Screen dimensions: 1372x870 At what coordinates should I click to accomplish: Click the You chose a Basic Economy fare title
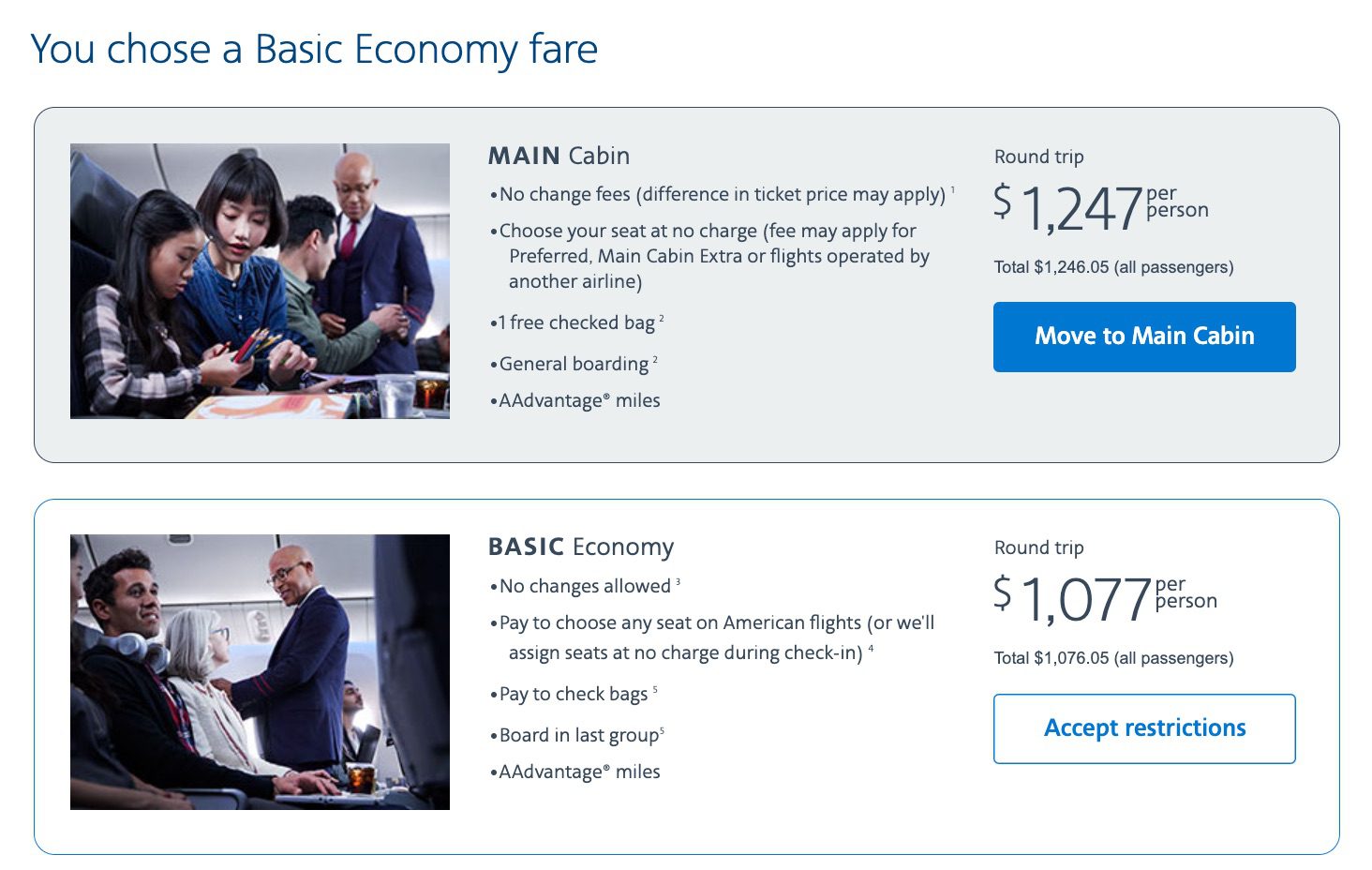tap(314, 49)
